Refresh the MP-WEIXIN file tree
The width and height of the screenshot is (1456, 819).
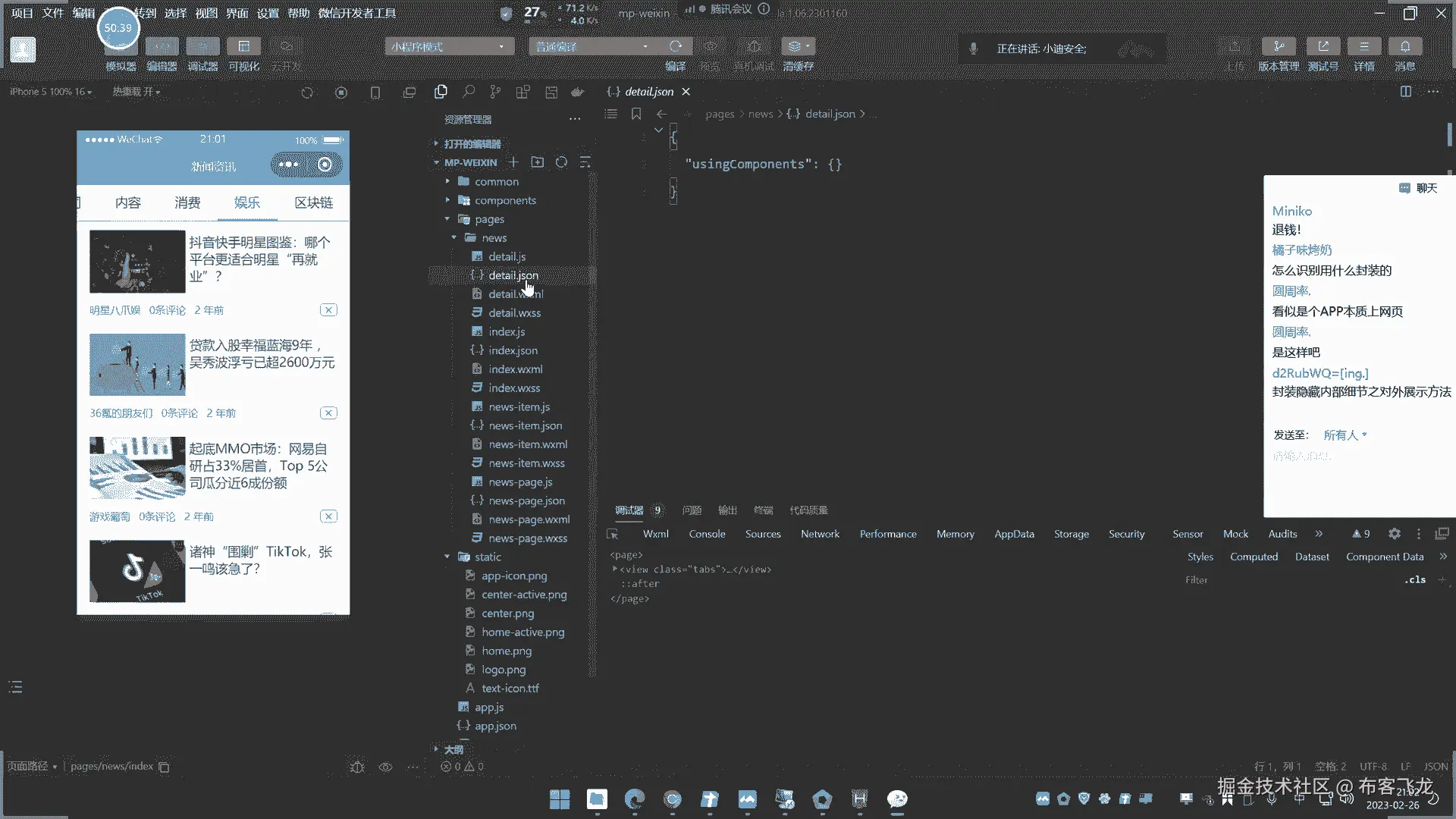click(561, 162)
